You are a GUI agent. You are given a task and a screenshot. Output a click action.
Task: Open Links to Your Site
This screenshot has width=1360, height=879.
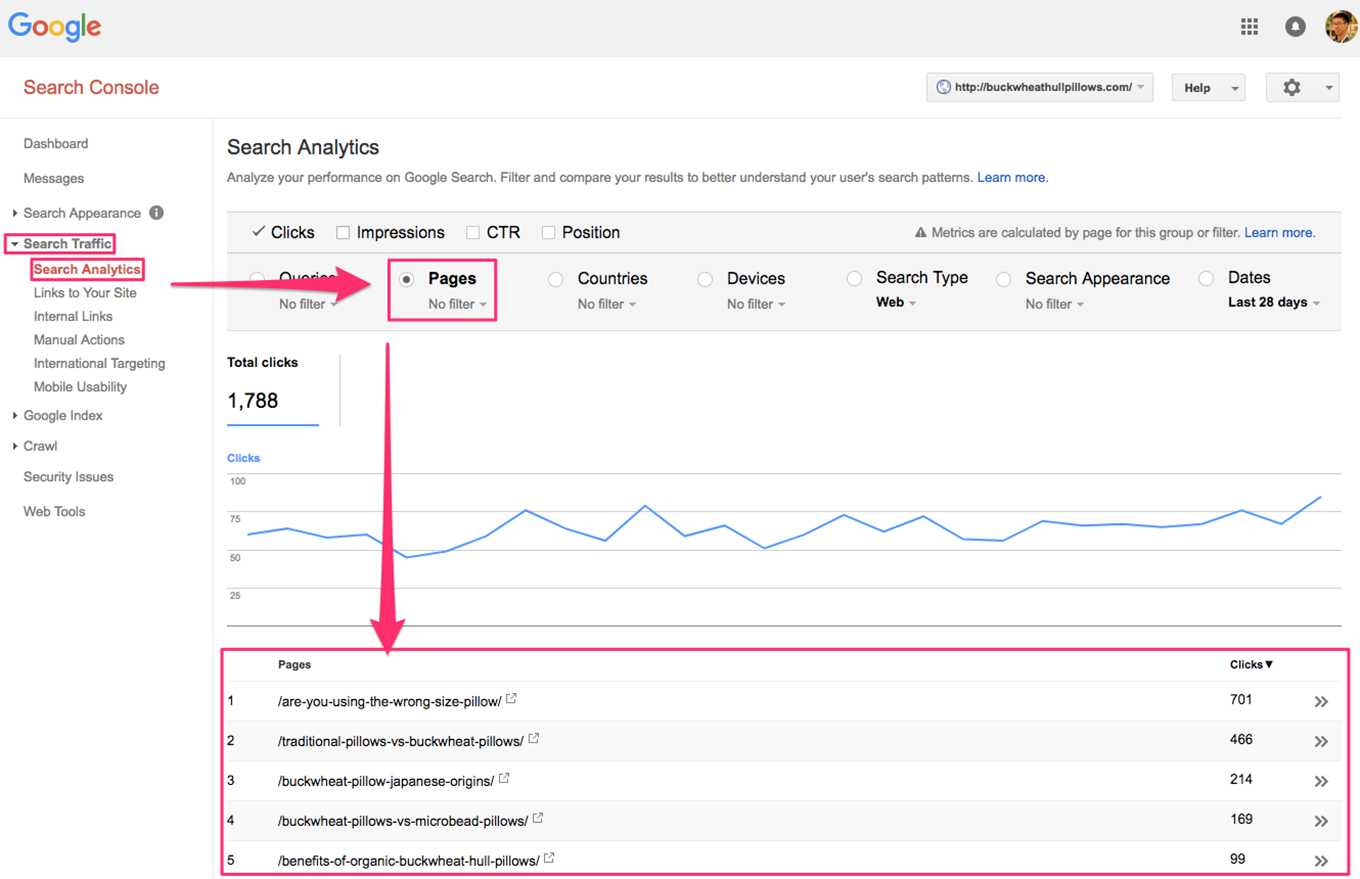click(x=85, y=293)
